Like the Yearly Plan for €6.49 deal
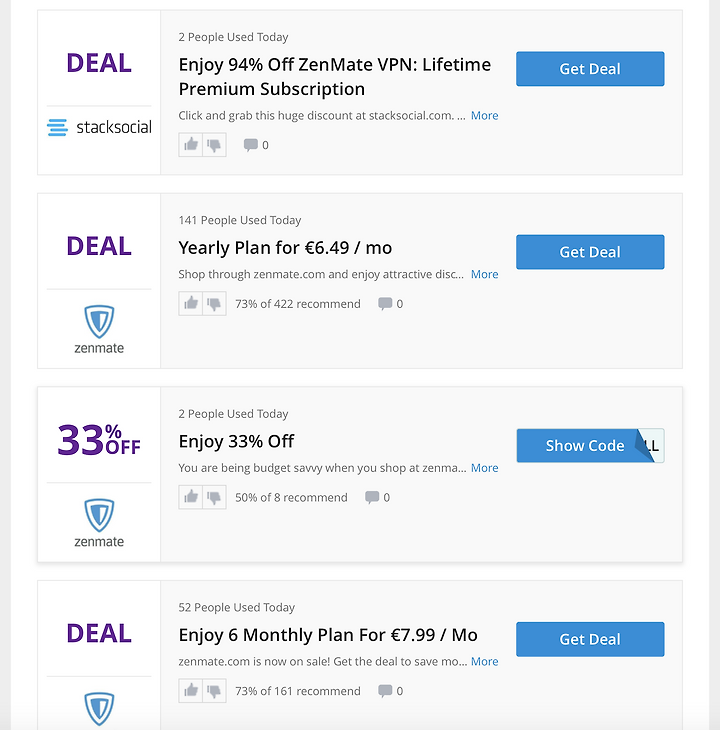The height and width of the screenshot is (730, 720). click(191, 304)
